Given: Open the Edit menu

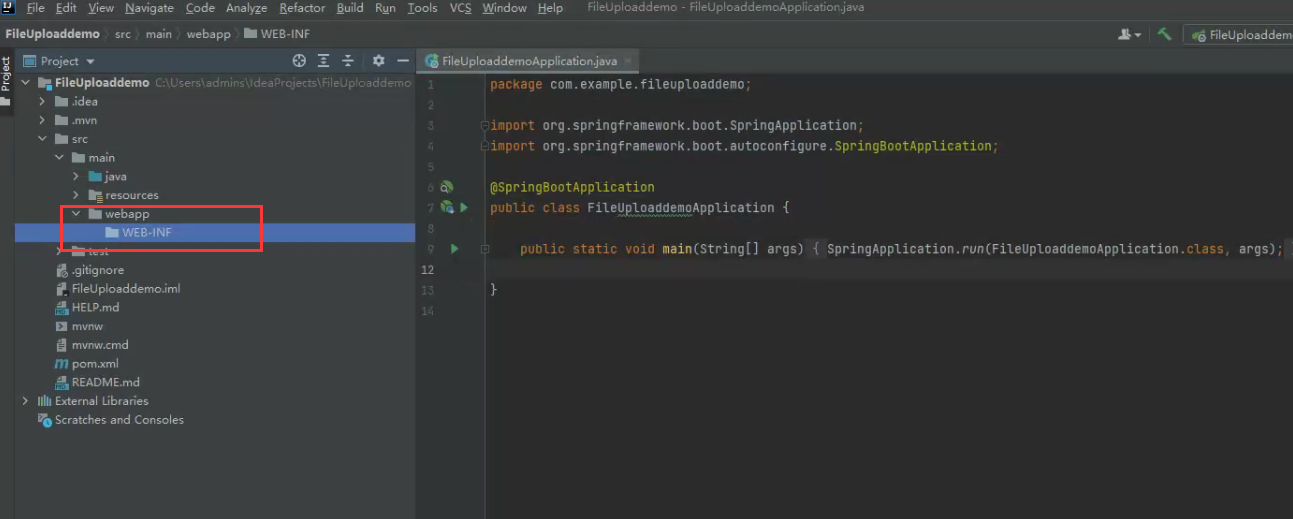Looking at the screenshot, I should tap(66, 8).
